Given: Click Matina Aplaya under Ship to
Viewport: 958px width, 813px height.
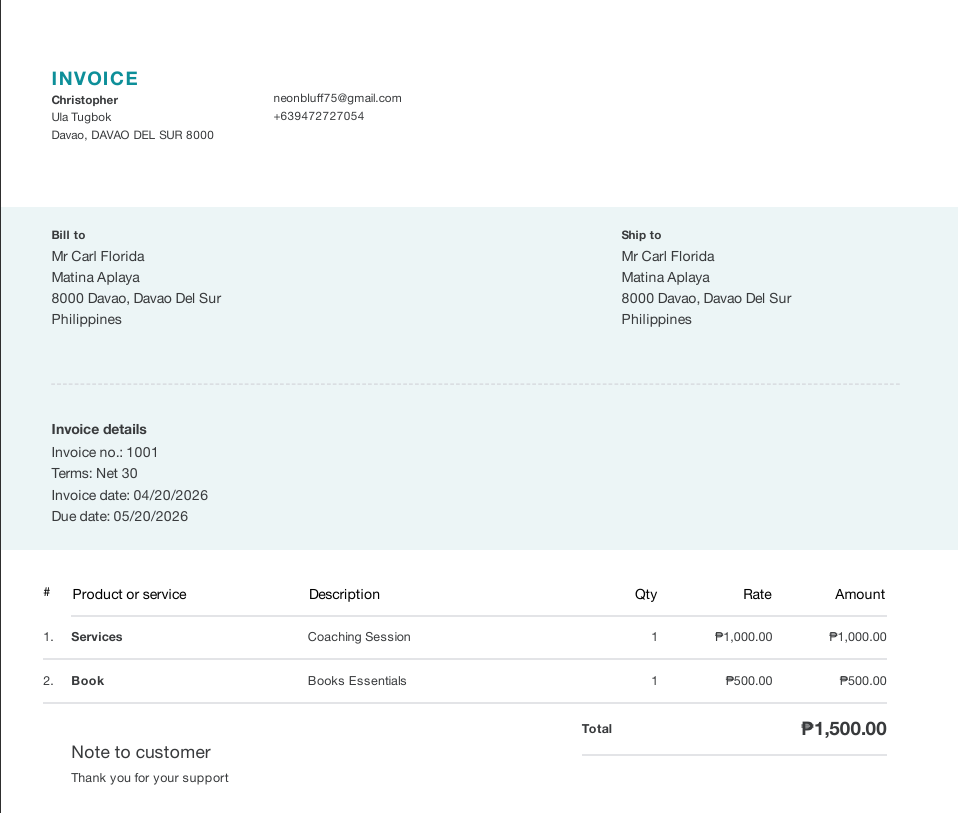Looking at the screenshot, I should coord(665,278).
